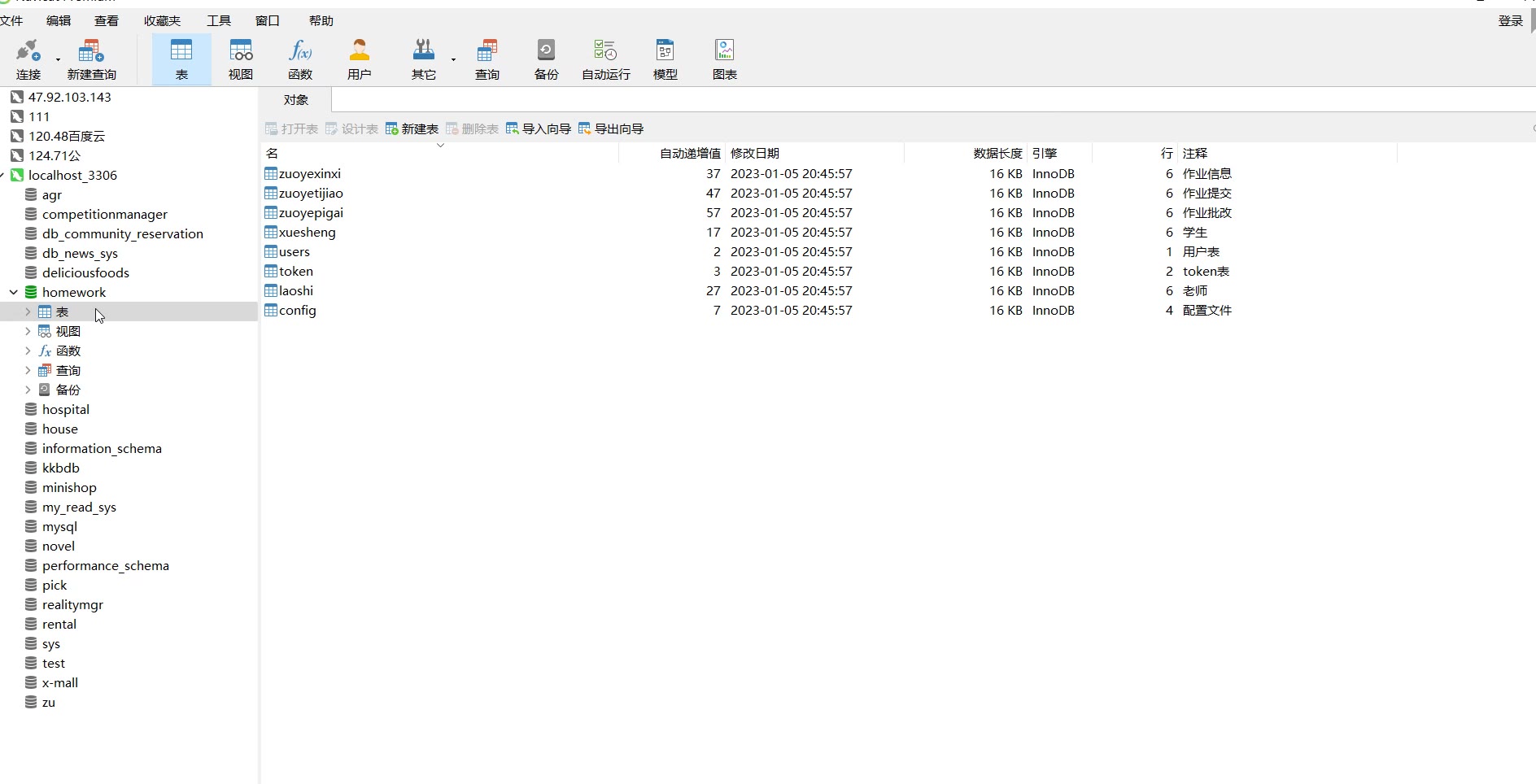This screenshot has height=784, width=1536.
Task: Open the 连接 dropdown arrow
Action: click(58, 59)
